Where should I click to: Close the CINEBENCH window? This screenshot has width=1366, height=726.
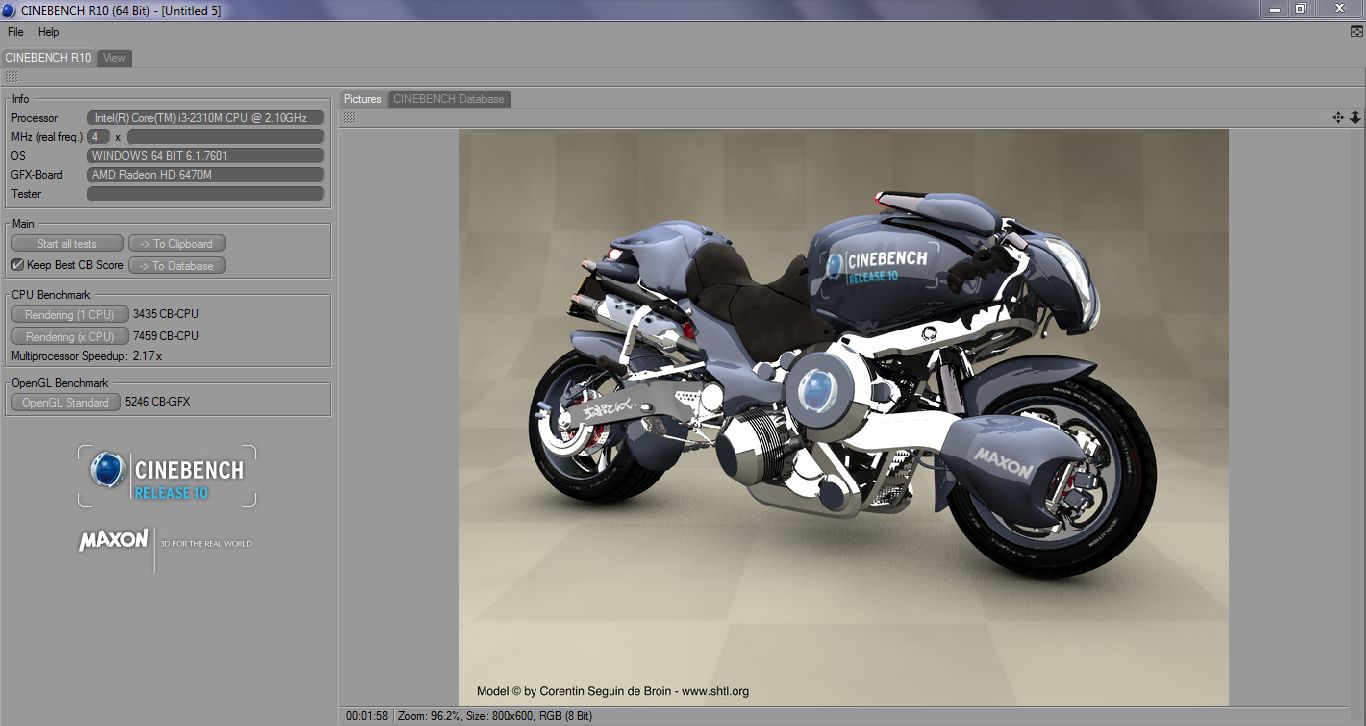coord(1340,8)
